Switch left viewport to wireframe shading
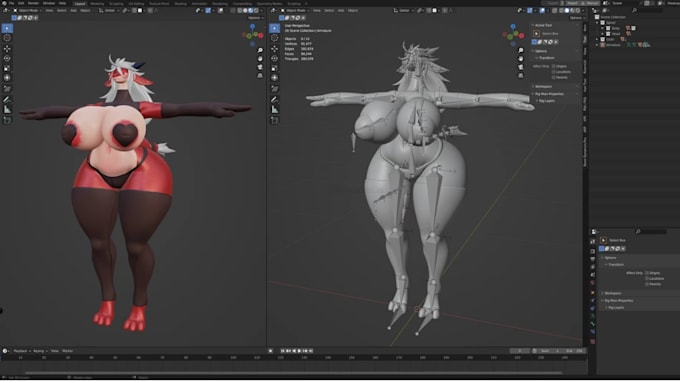The height and width of the screenshot is (383, 680). (x=240, y=10)
